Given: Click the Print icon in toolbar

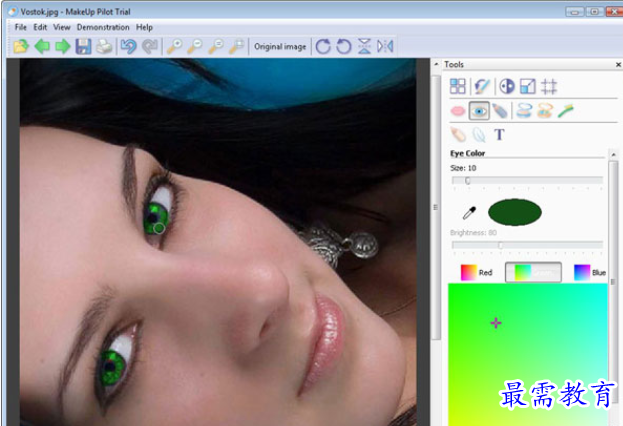Looking at the screenshot, I should point(104,46).
